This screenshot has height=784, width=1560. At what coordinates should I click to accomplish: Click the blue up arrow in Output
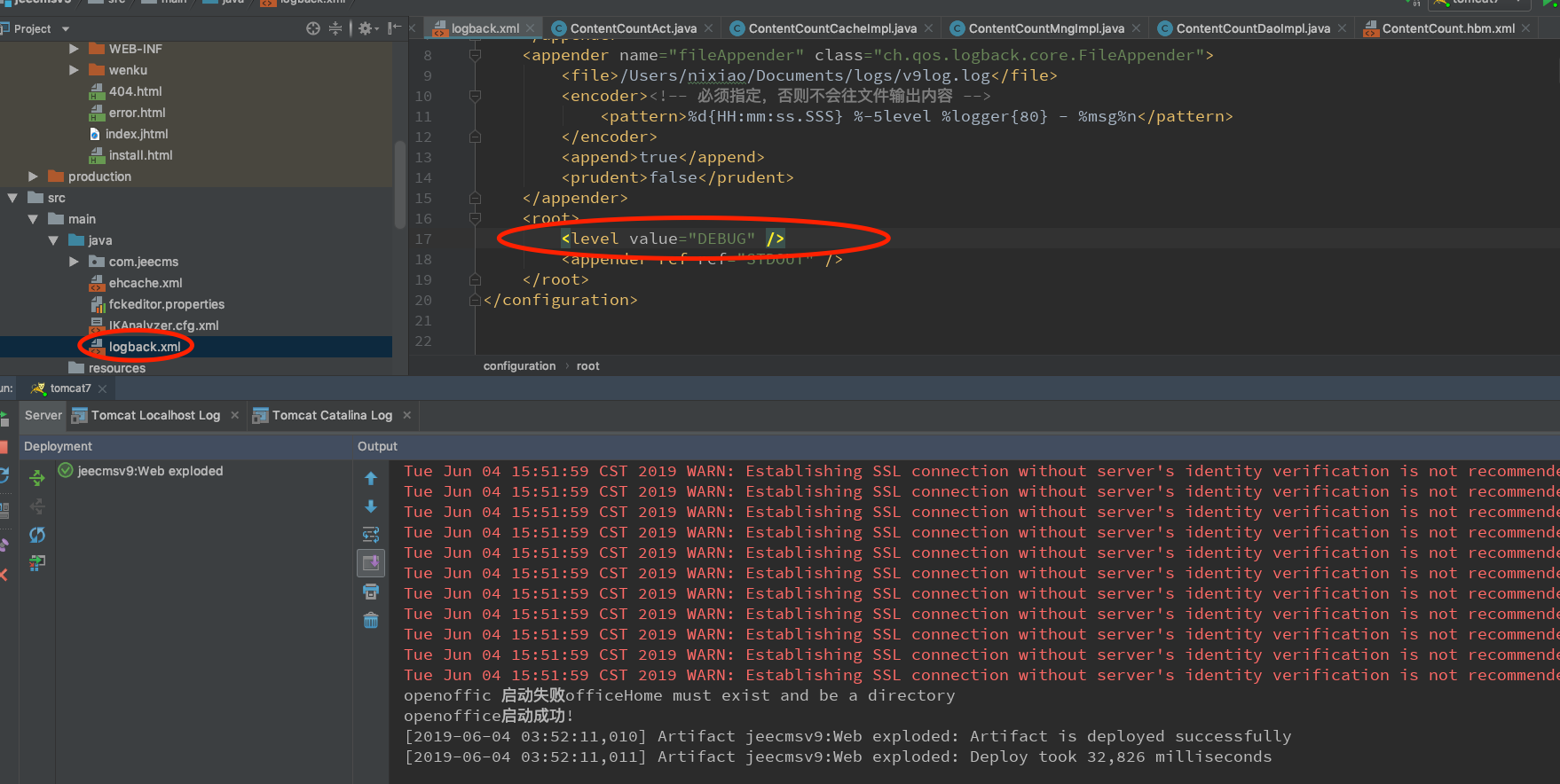pos(371,479)
